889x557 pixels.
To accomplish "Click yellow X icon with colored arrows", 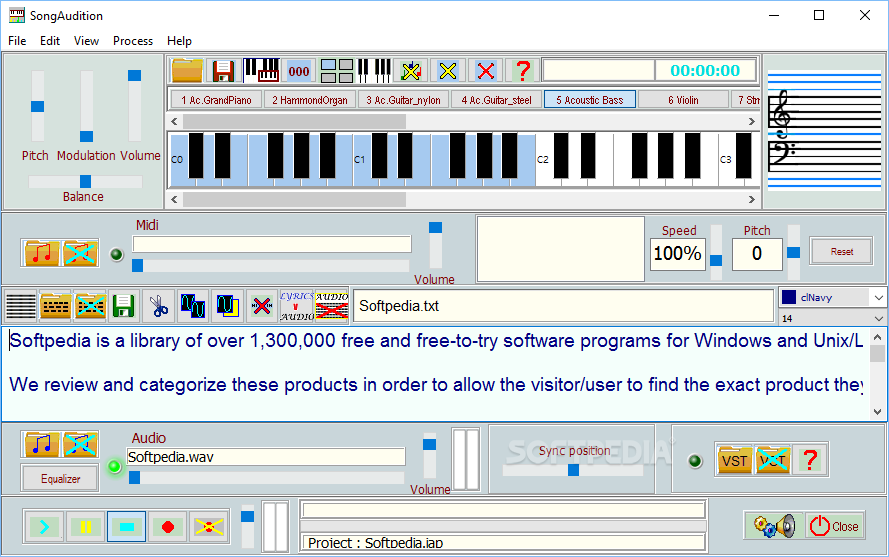I will (411, 71).
